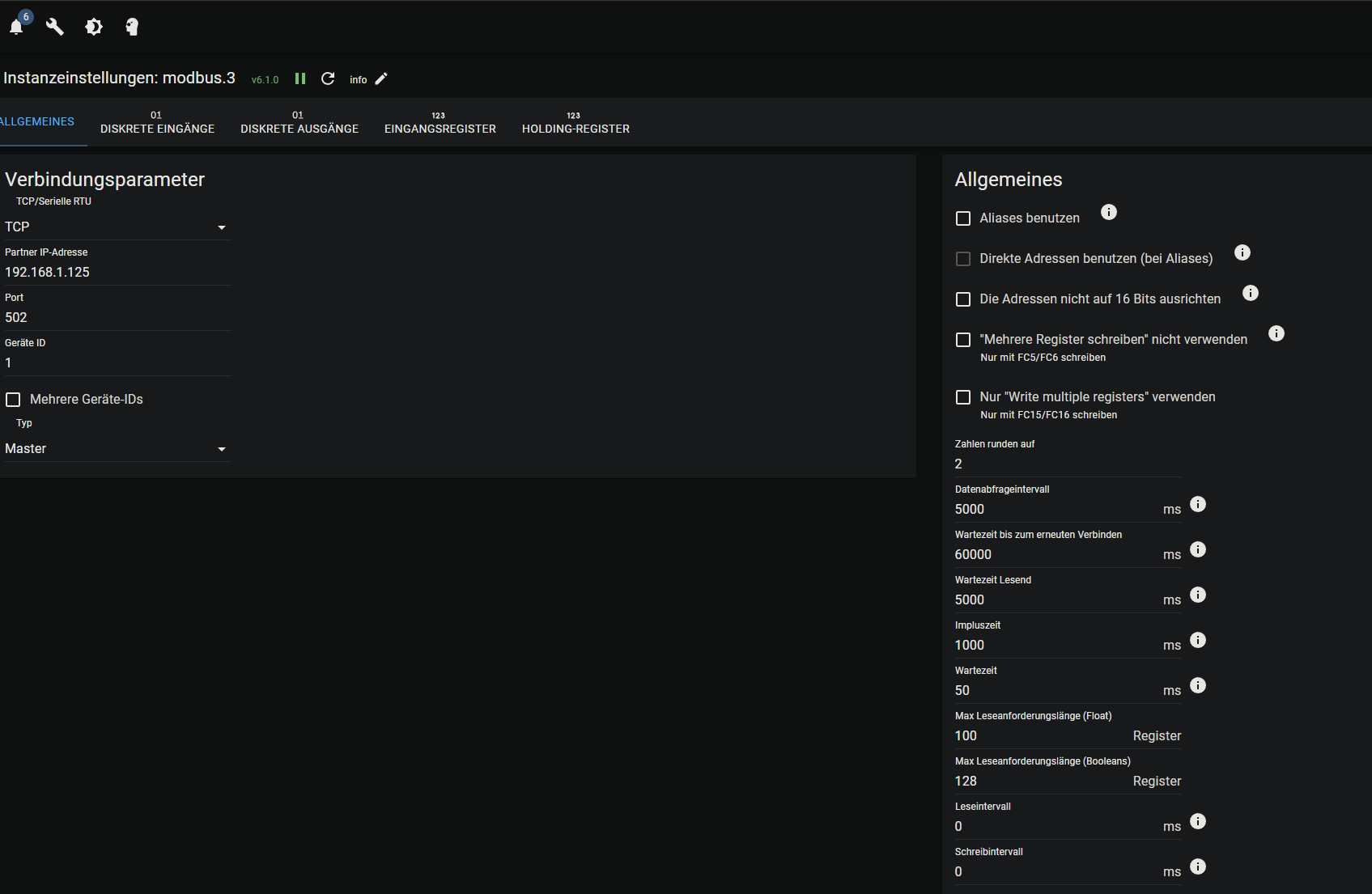Screen dimensions: 1372x894
Task: Show info icon for Leseintervall
Action: (x=1199, y=821)
